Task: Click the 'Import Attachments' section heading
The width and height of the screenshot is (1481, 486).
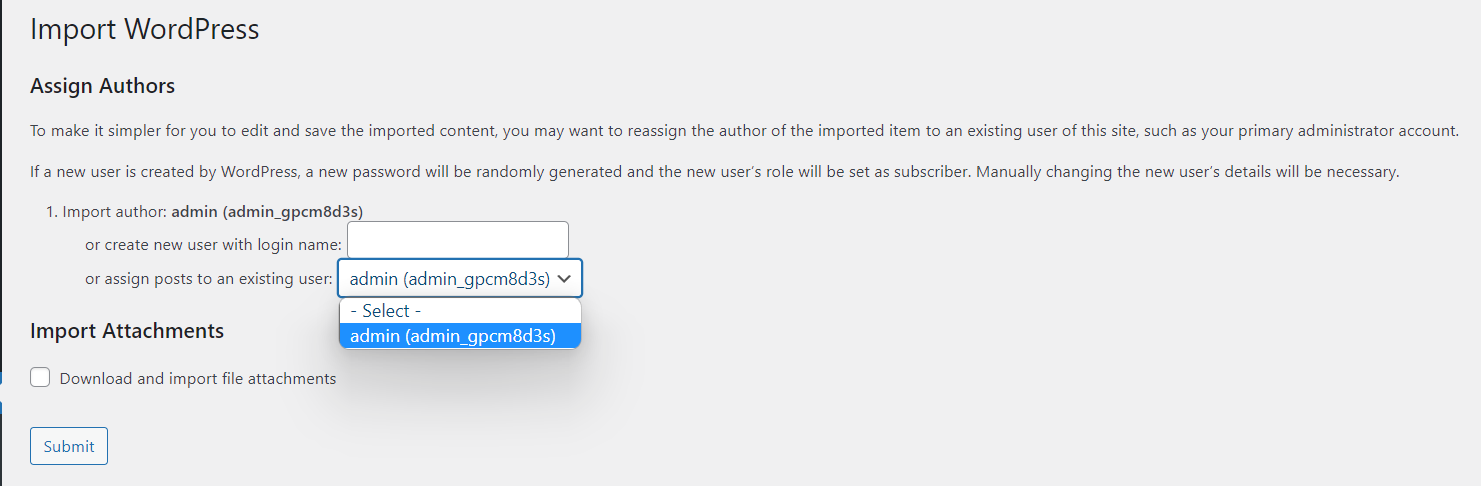Action: coord(127,331)
